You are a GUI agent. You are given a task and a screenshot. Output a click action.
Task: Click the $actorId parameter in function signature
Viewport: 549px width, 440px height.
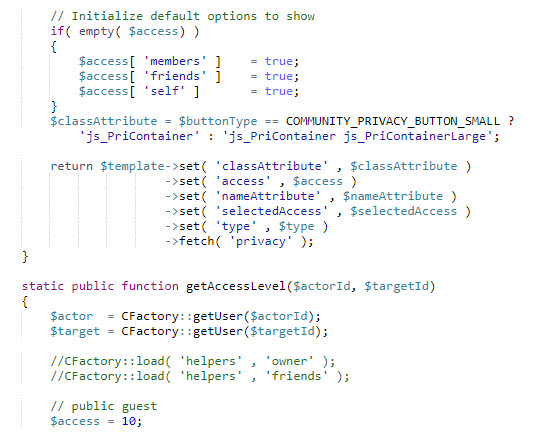tap(321, 286)
